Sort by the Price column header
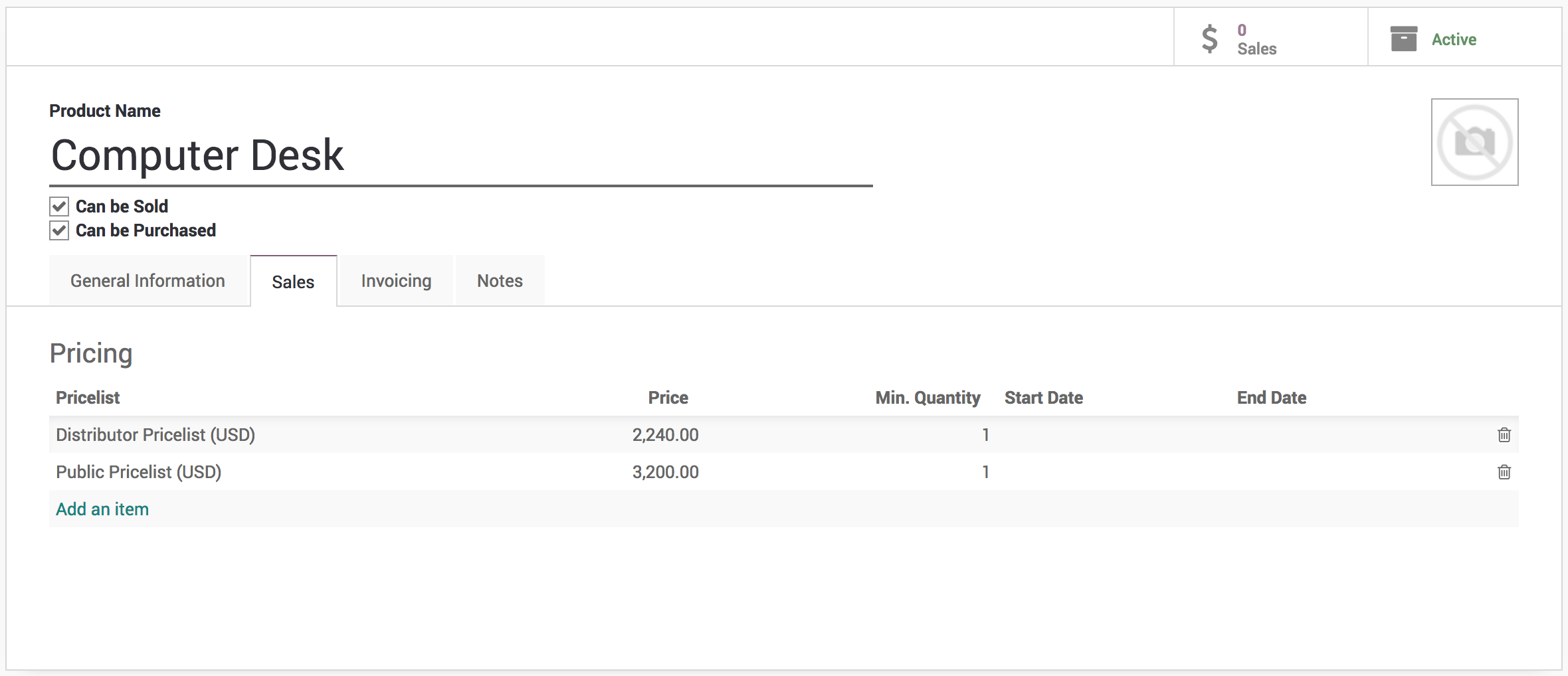 click(x=668, y=398)
